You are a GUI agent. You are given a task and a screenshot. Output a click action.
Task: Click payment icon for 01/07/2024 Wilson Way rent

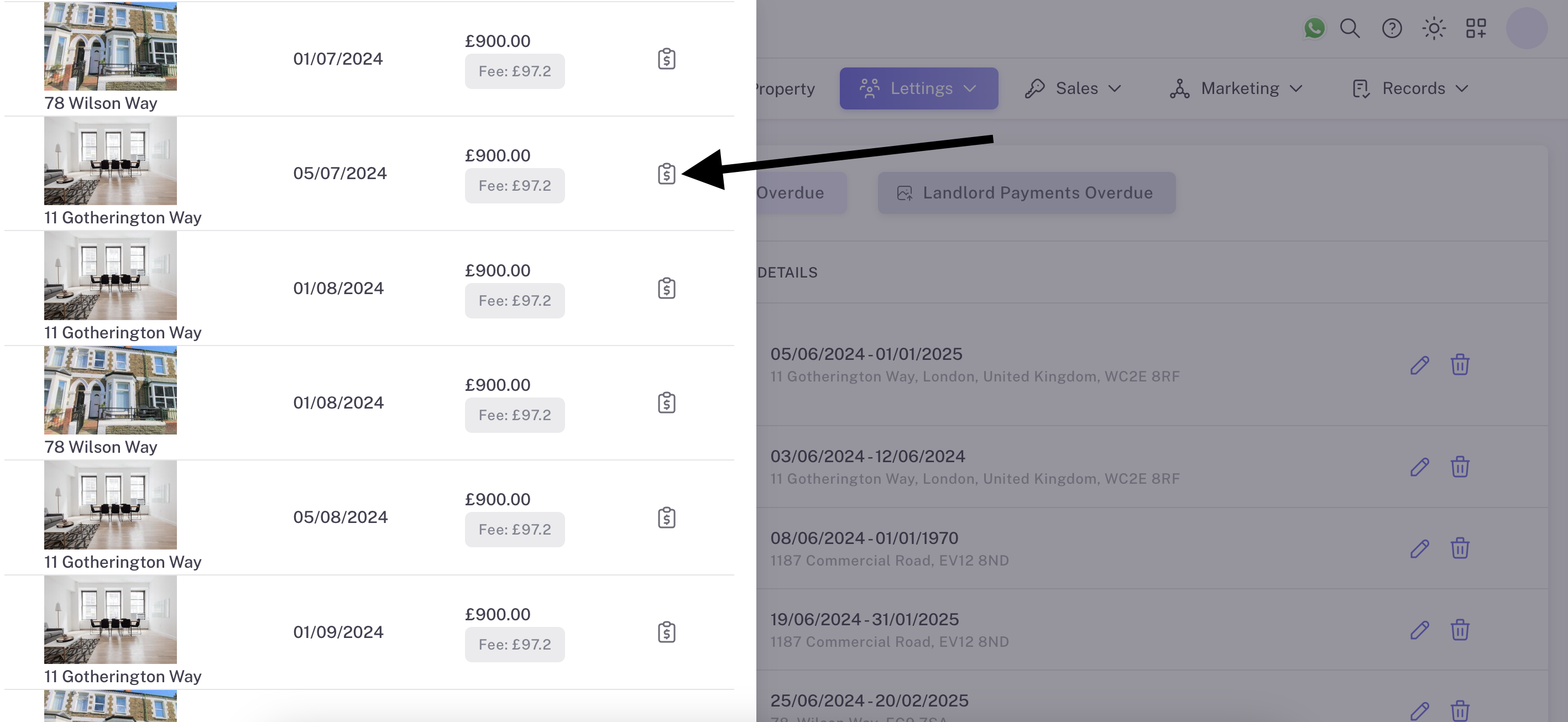pyautogui.click(x=667, y=59)
